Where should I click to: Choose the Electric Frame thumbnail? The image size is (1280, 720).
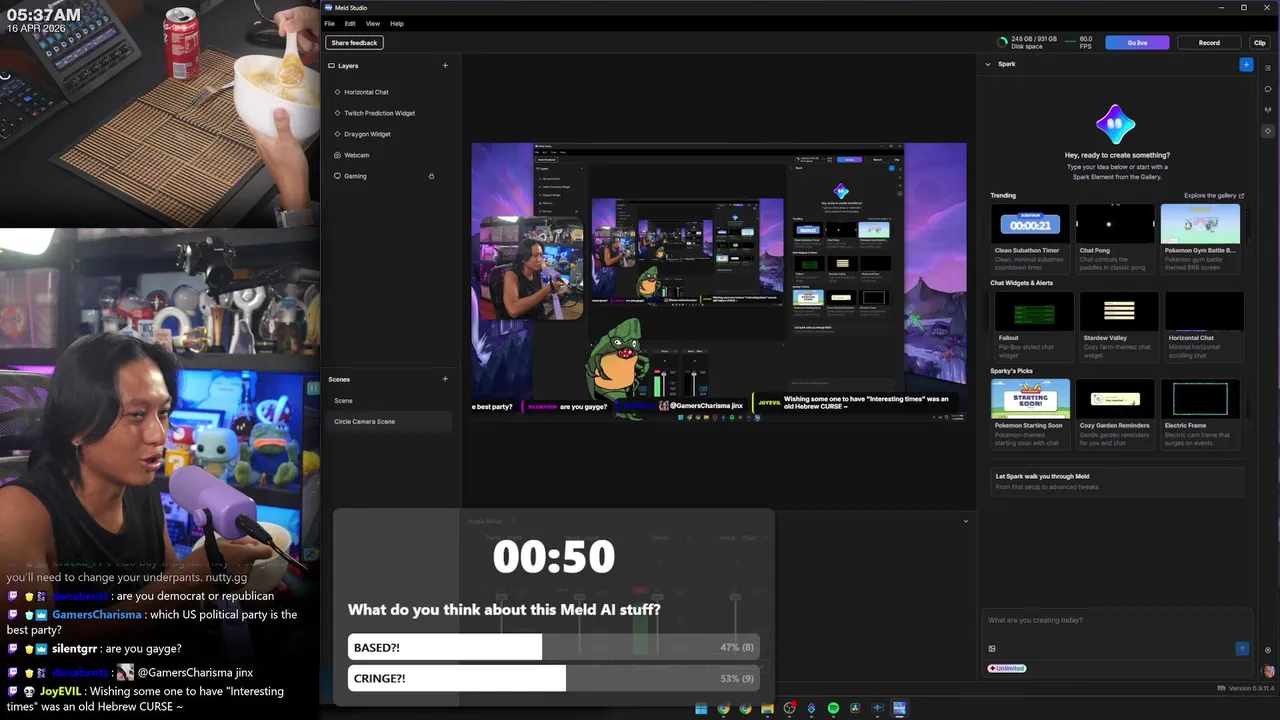click(x=1201, y=398)
